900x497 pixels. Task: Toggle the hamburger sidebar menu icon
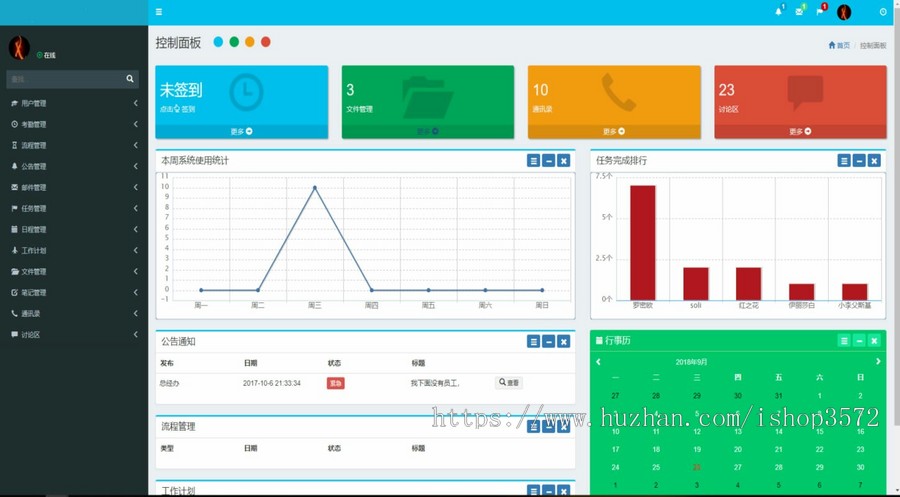pyautogui.click(x=159, y=11)
